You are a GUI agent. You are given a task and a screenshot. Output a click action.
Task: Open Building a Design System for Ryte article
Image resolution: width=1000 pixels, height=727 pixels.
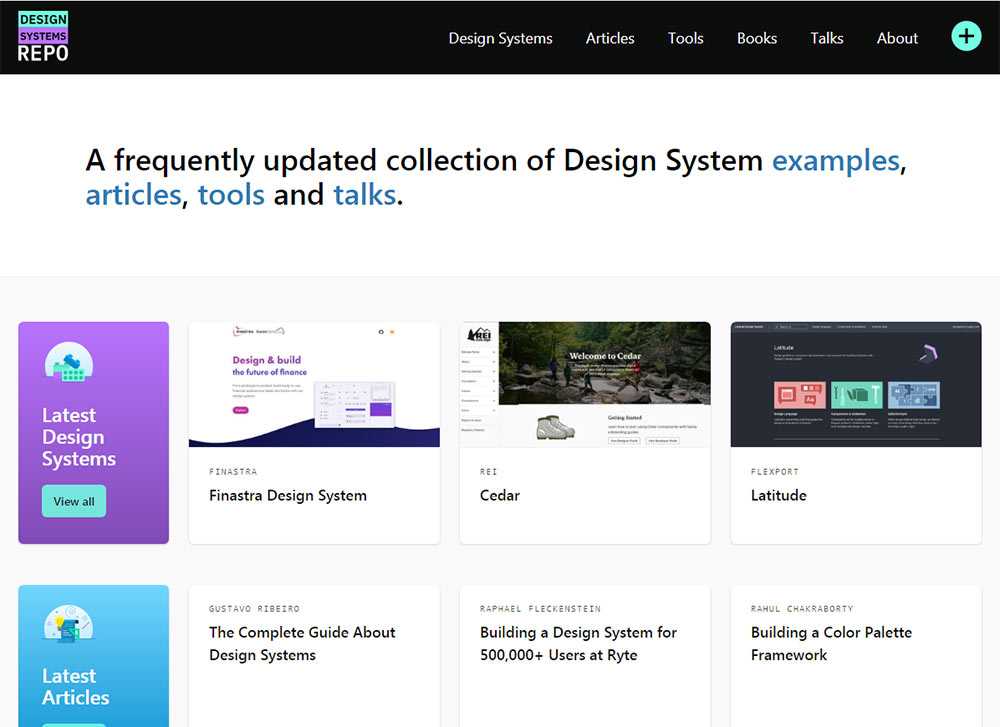click(x=578, y=643)
